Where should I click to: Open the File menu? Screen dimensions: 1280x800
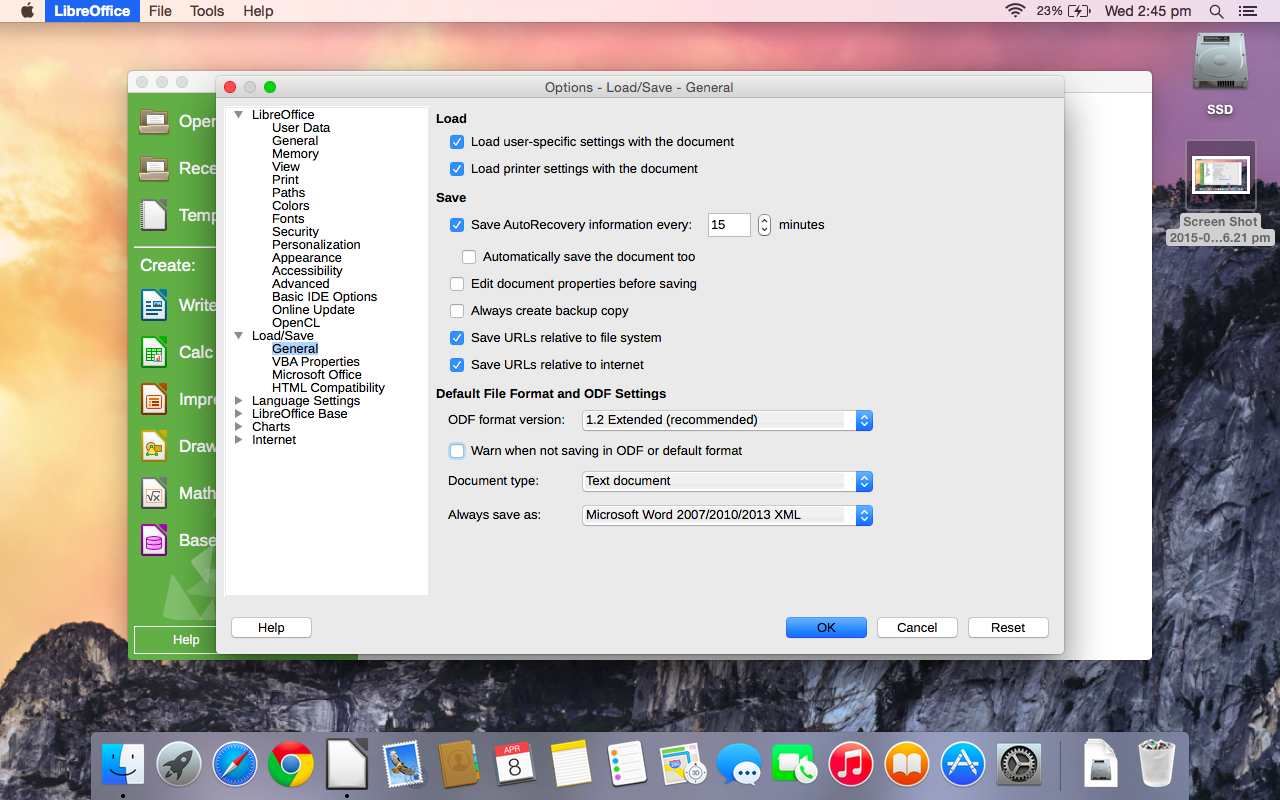point(160,11)
